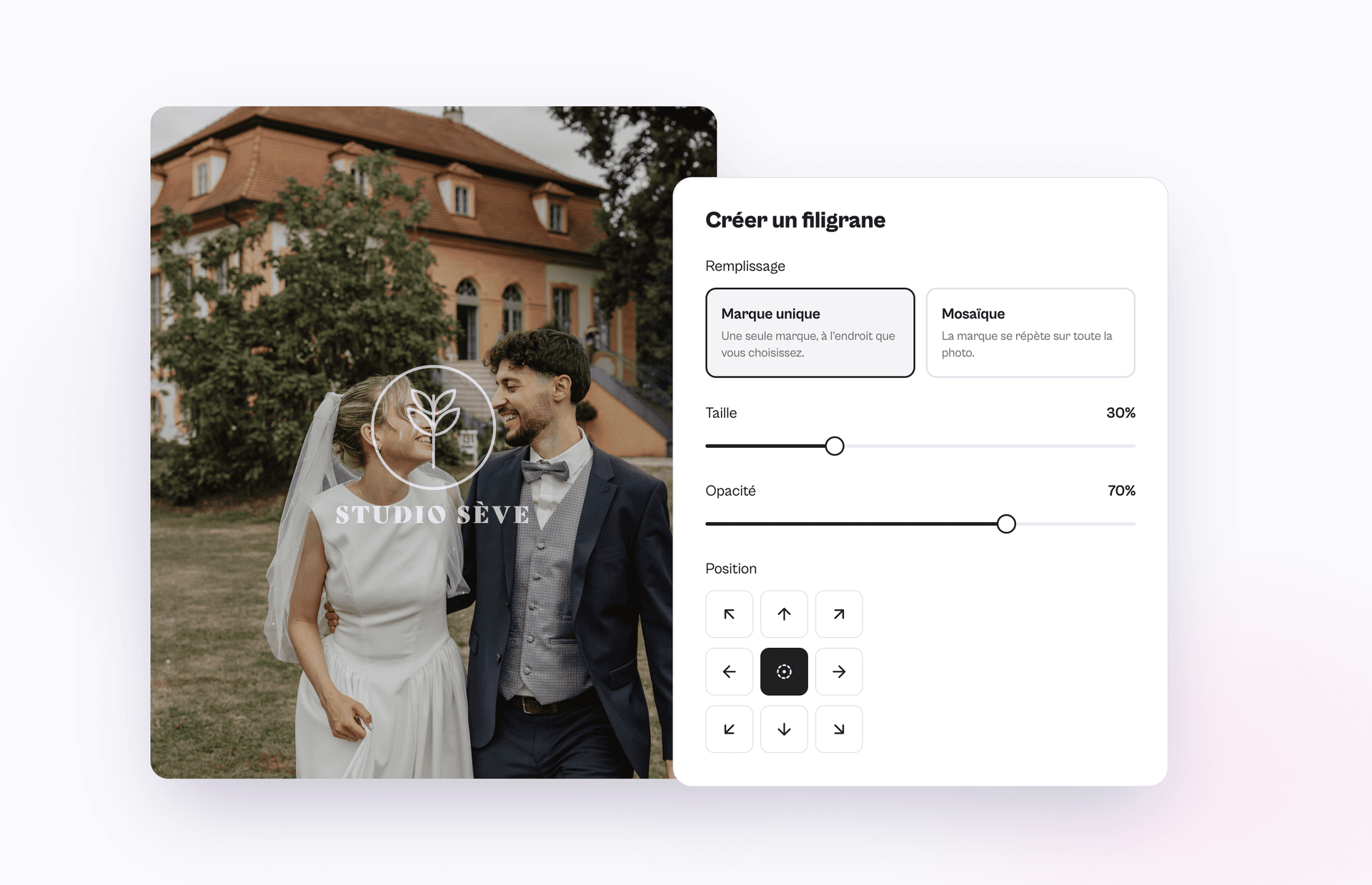Set watermark position to bottom-right
Image resolution: width=1372 pixels, height=885 pixels.
click(x=839, y=729)
